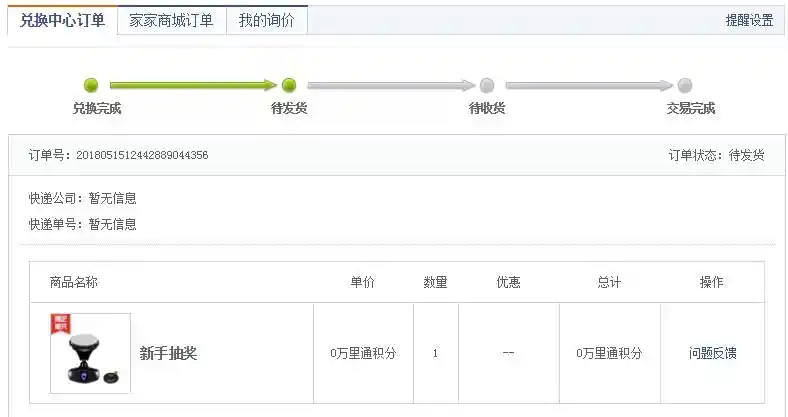
Task: Click the 商品名称 column header
Action: point(74,282)
